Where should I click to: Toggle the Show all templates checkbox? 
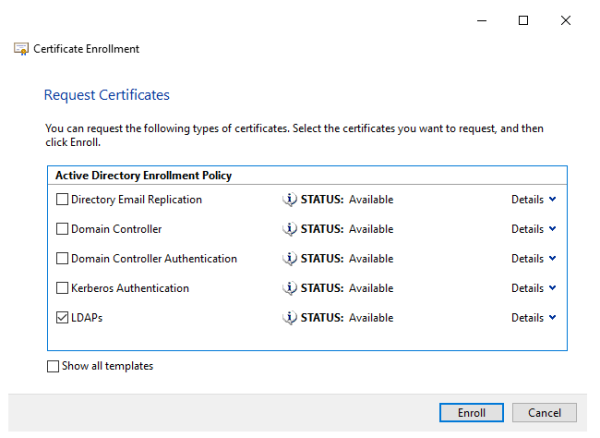click(x=53, y=366)
